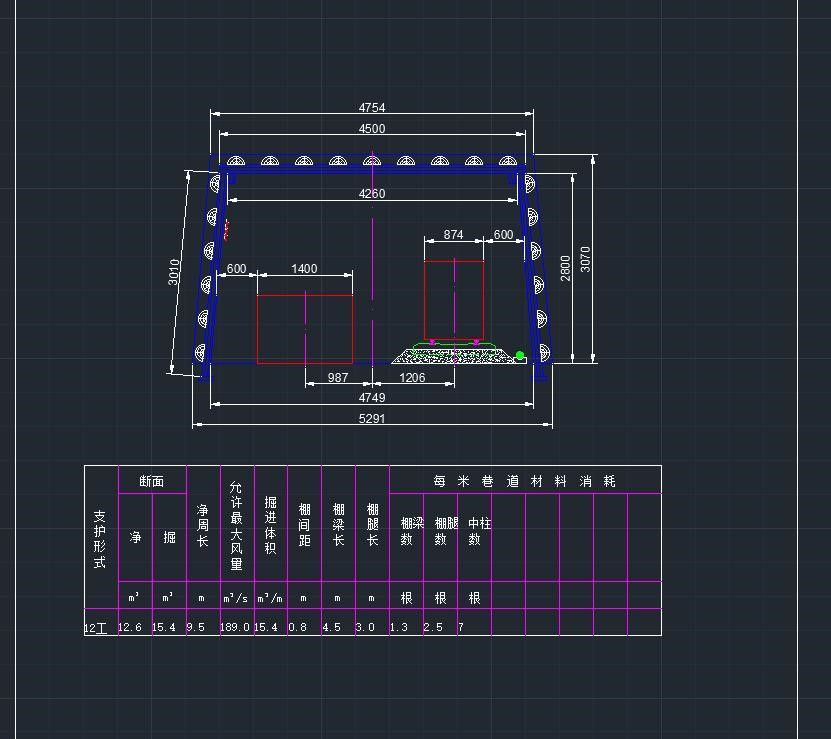Select the 12工 table row label
831x739 pixels.
click(96, 628)
